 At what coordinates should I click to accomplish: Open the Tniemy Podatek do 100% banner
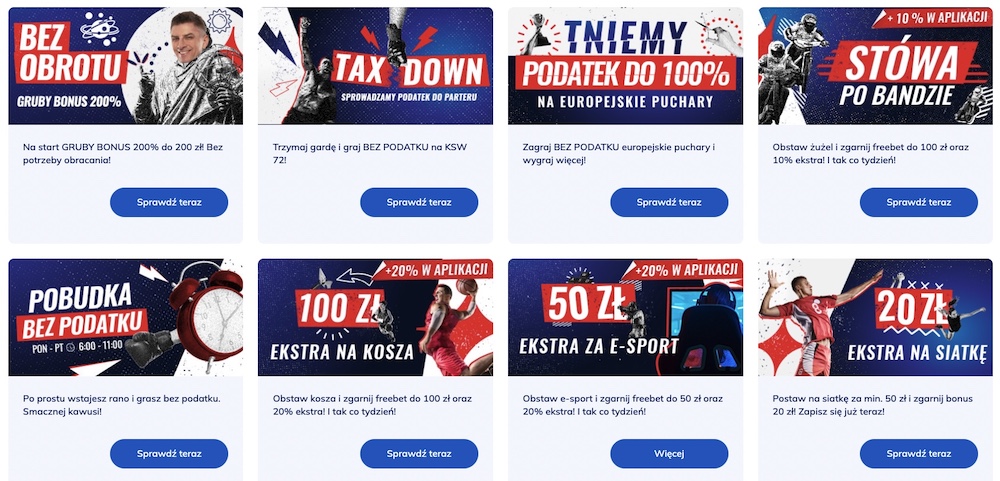[626, 66]
